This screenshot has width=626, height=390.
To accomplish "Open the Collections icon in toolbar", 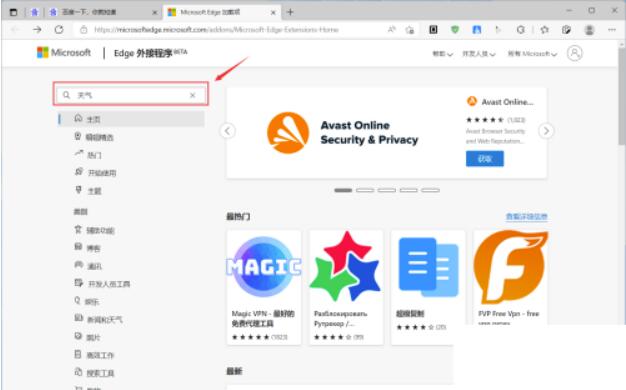I will point(566,30).
